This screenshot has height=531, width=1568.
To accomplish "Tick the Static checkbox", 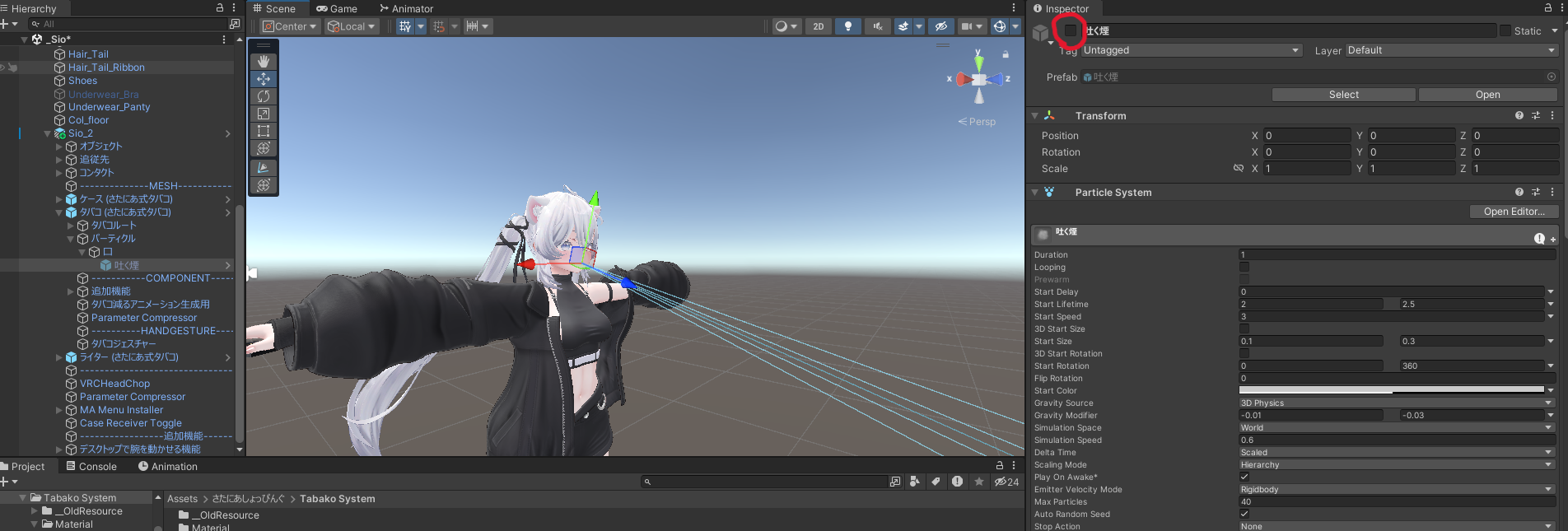I will point(1505,30).
